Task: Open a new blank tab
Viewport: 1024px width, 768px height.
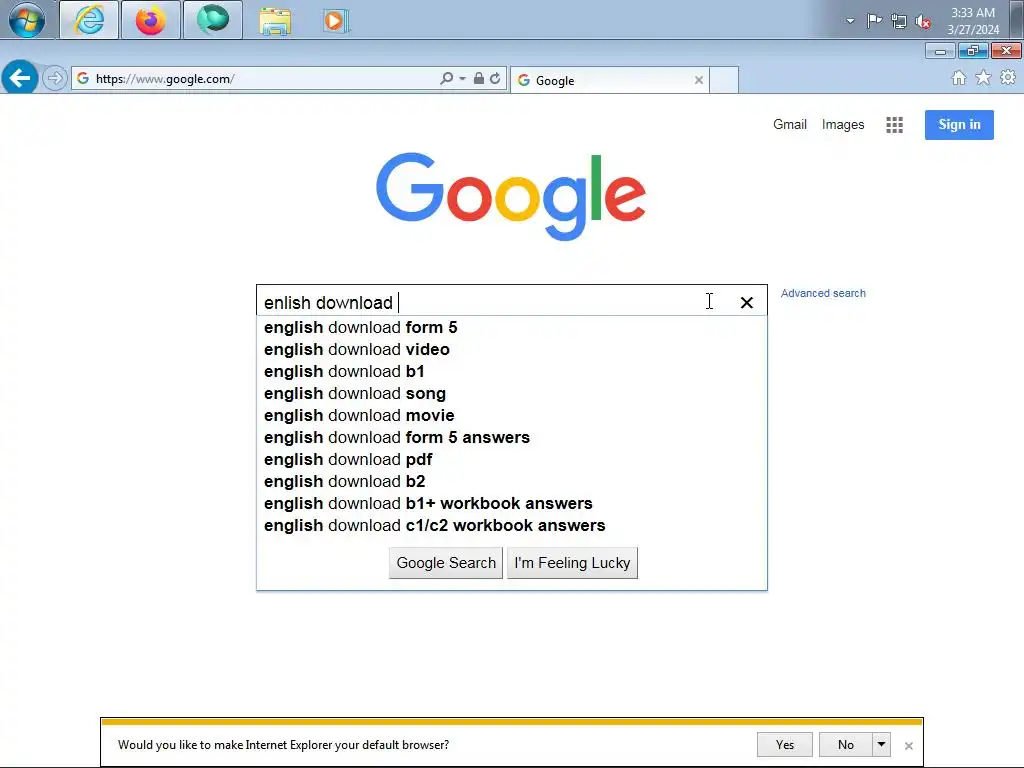Action: 724,80
